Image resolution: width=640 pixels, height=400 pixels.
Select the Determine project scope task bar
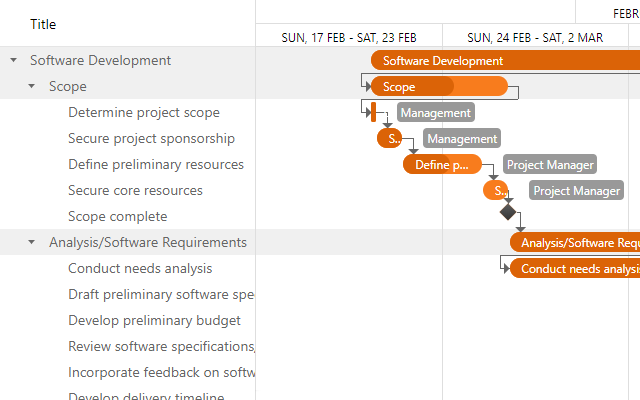(x=373, y=112)
